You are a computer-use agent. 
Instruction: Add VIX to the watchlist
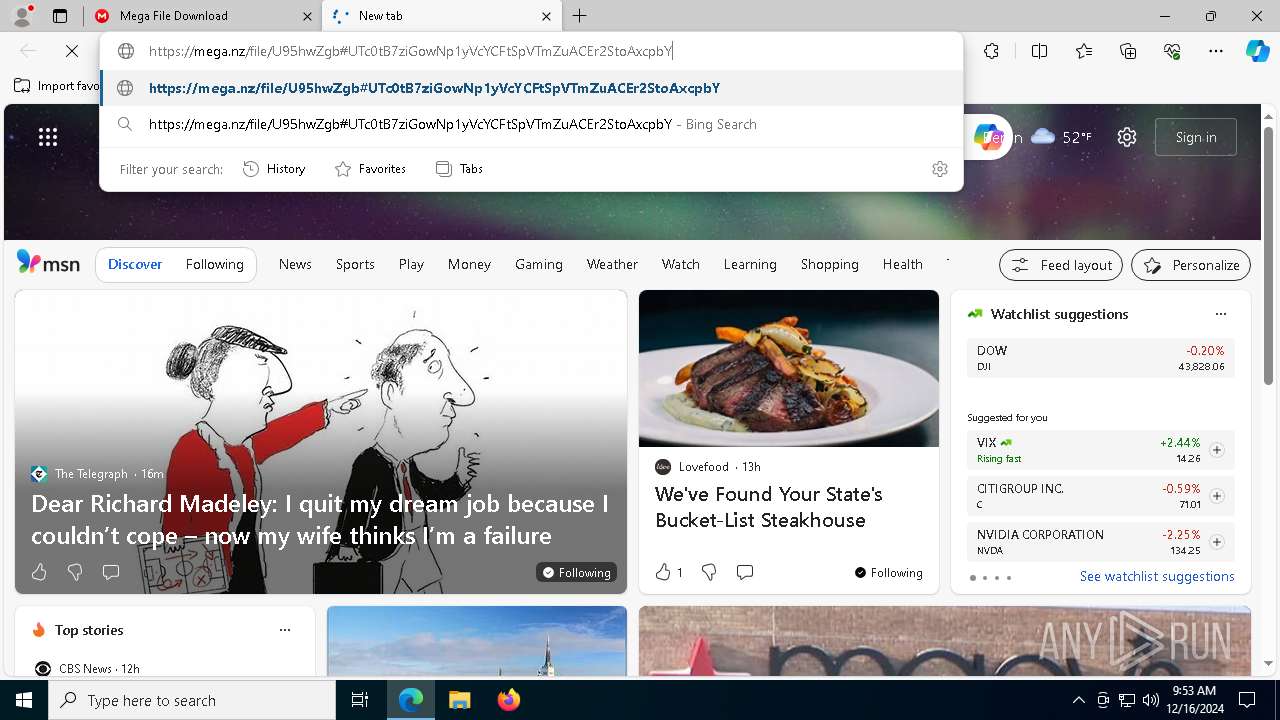[x=1216, y=450]
